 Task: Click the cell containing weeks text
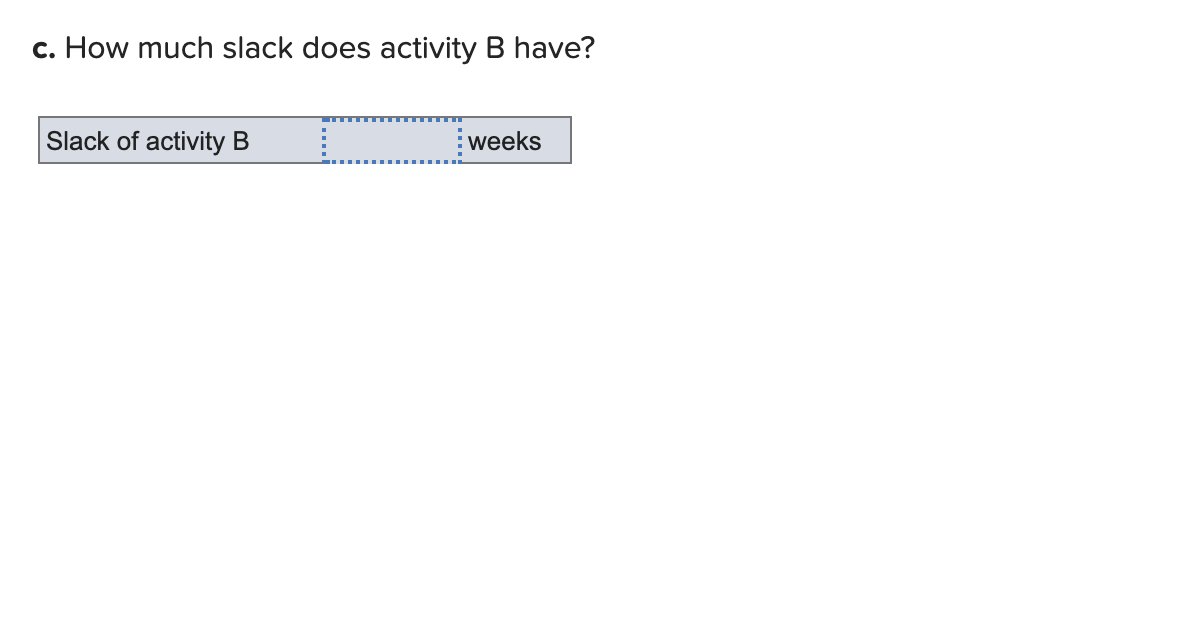515,141
